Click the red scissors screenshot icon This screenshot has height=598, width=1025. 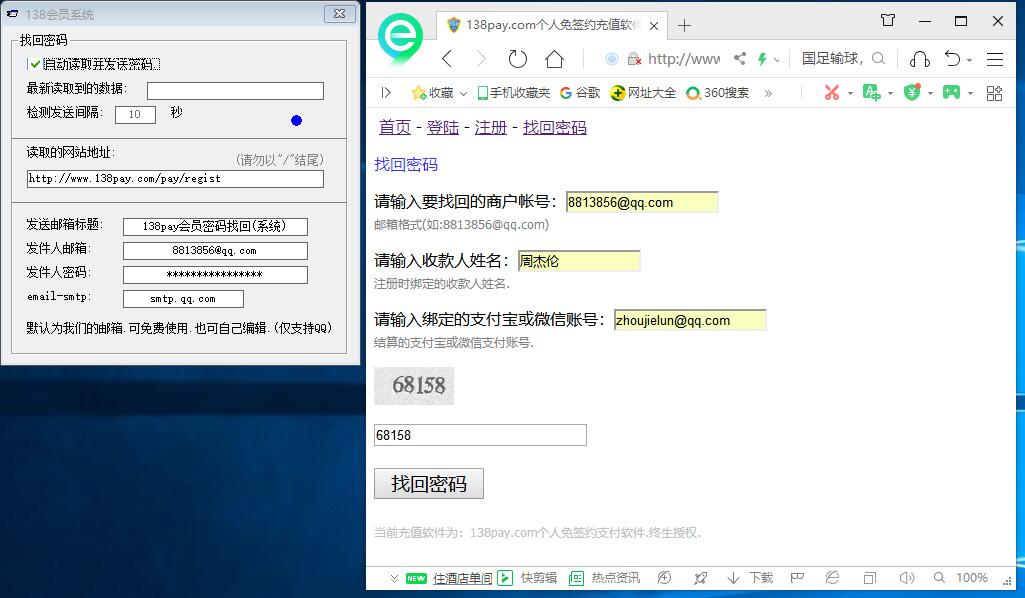832,93
